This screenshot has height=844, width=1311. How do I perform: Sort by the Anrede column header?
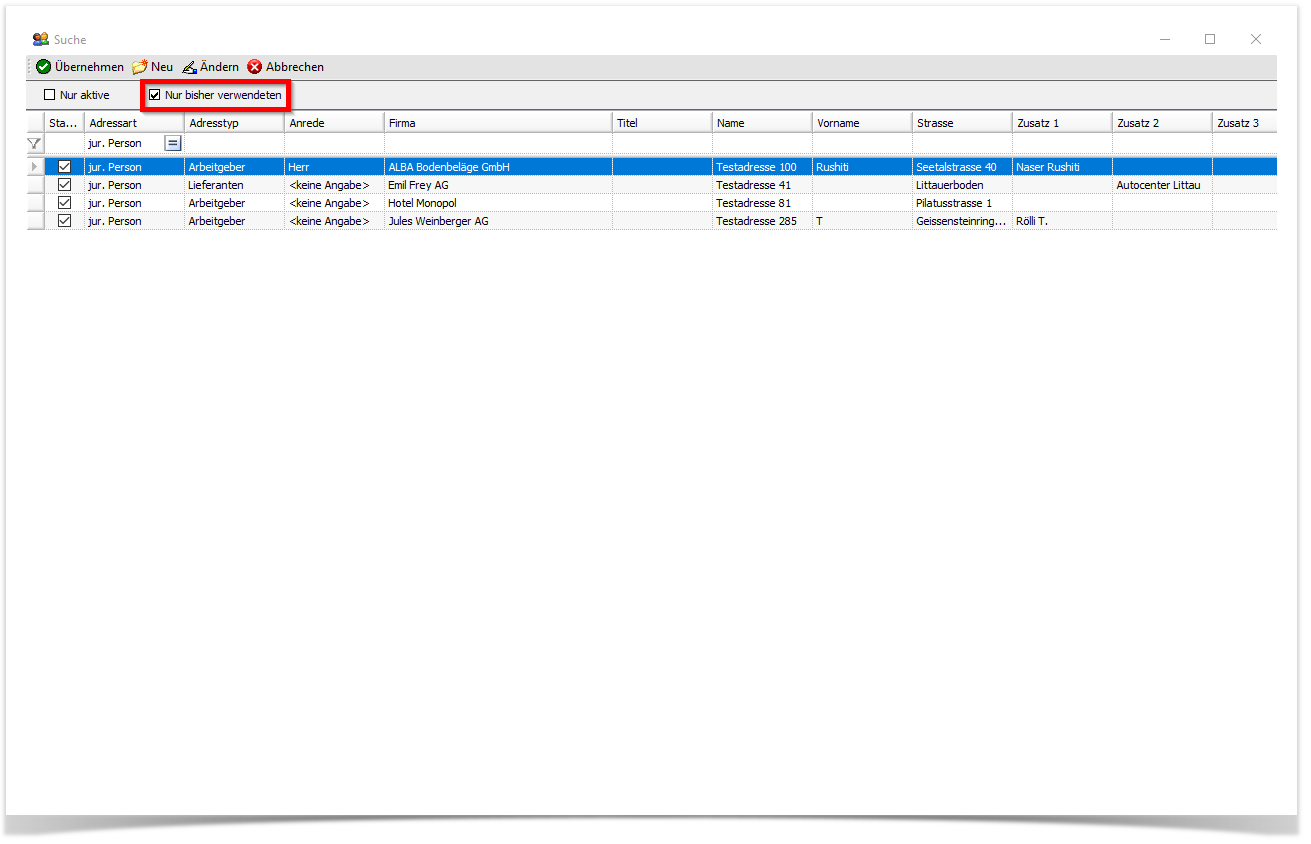[x=335, y=123]
